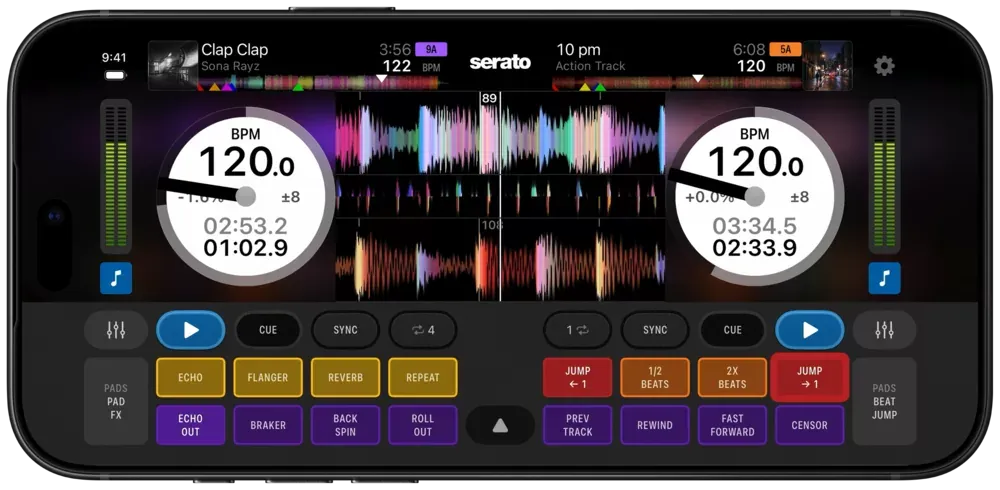Tap the FAST FORWARD pad

click(x=732, y=426)
